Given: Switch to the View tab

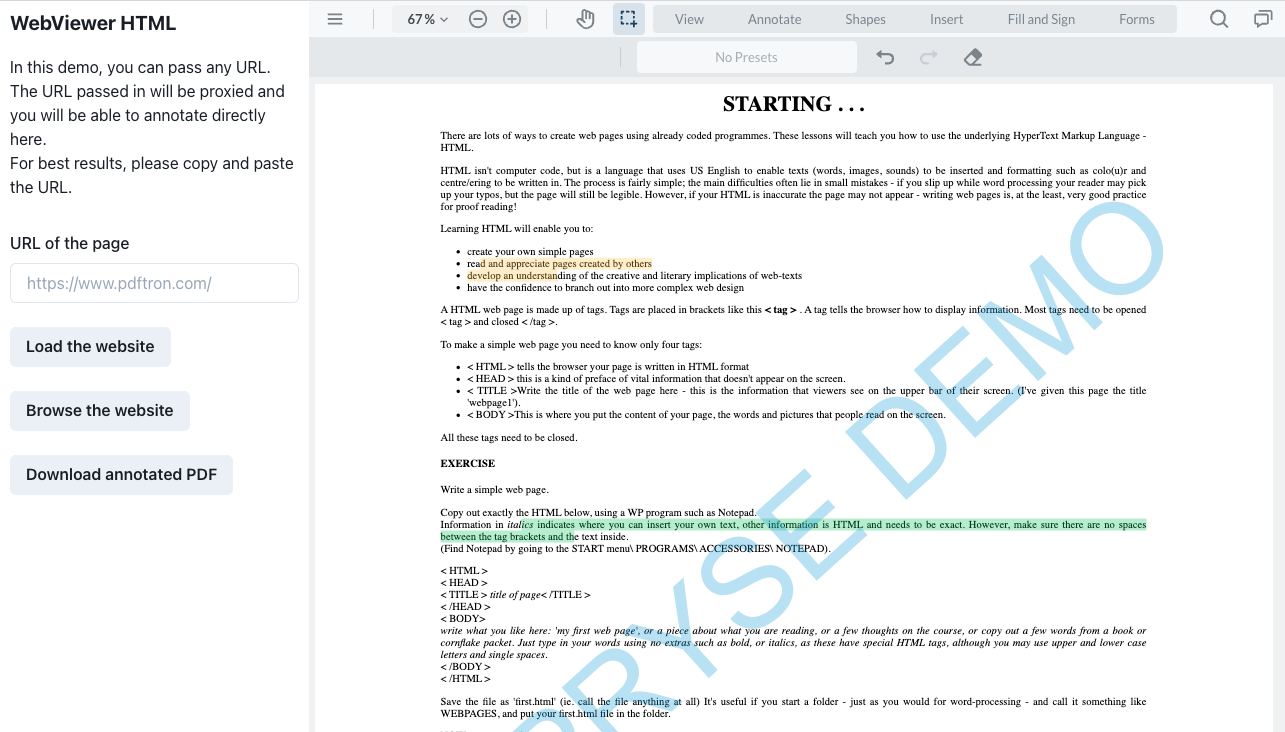Looking at the screenshot, I should tap(689, 19).
